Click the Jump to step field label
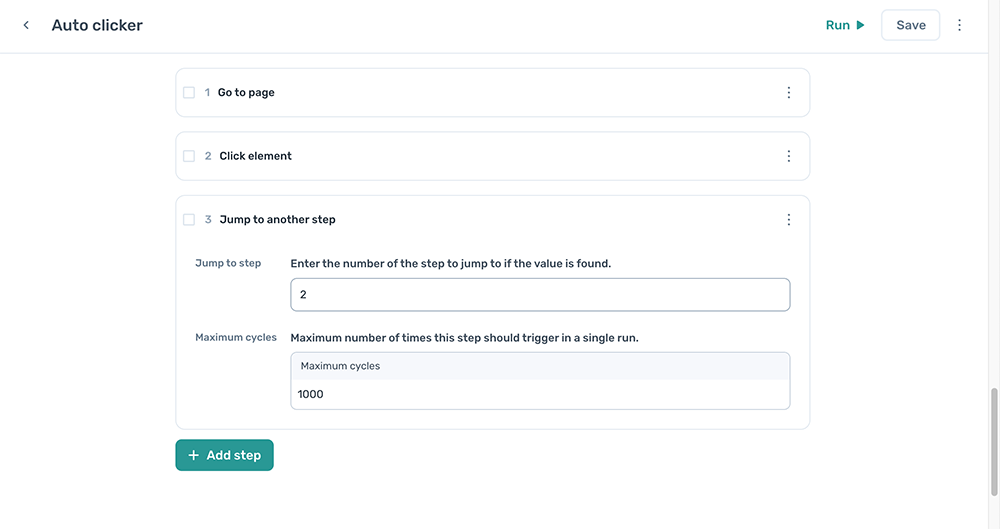Screen dimensions: 1000x529 [228, 263]
